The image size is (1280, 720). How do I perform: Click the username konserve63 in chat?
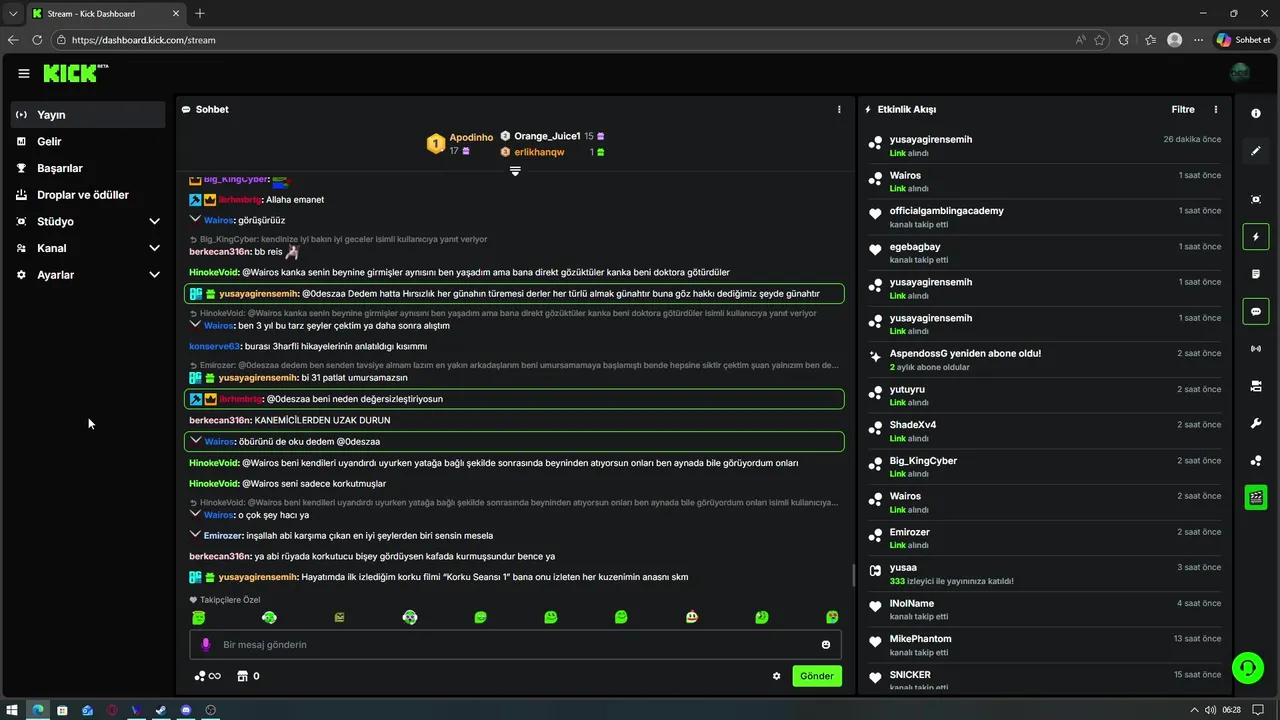tap(214, 346)
